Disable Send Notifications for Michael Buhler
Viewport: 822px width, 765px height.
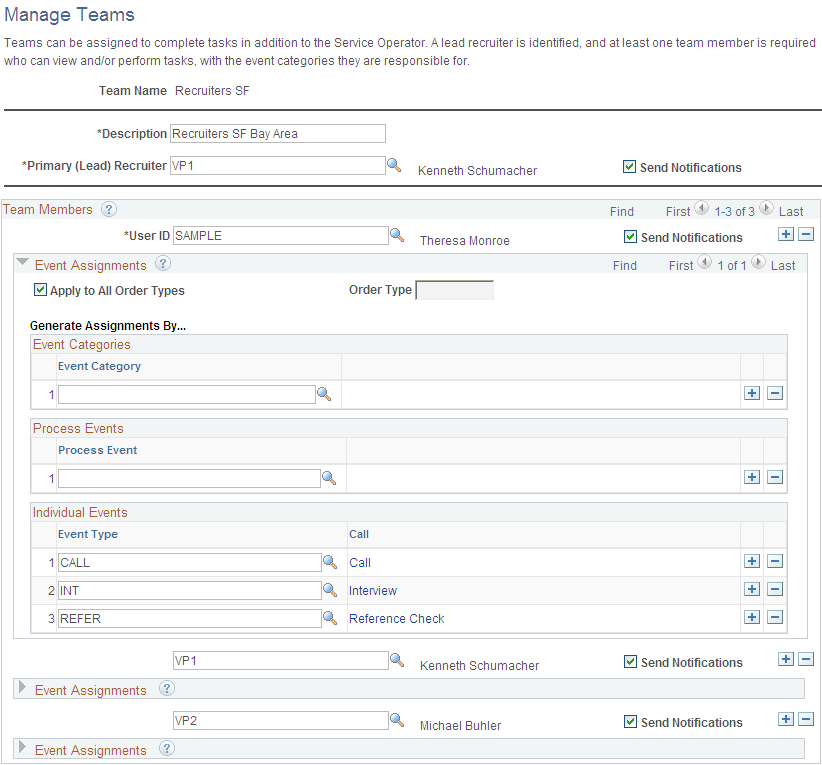coord(631,722)
